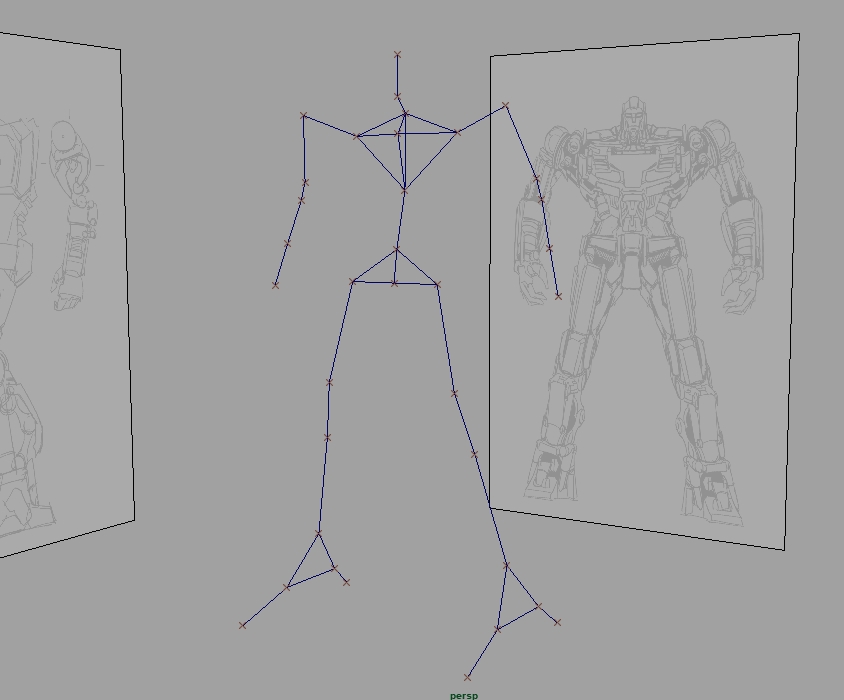Screen dimensions: 844x700
Task: Select the center hip joint between both legs
Action: tap(395, 283)
